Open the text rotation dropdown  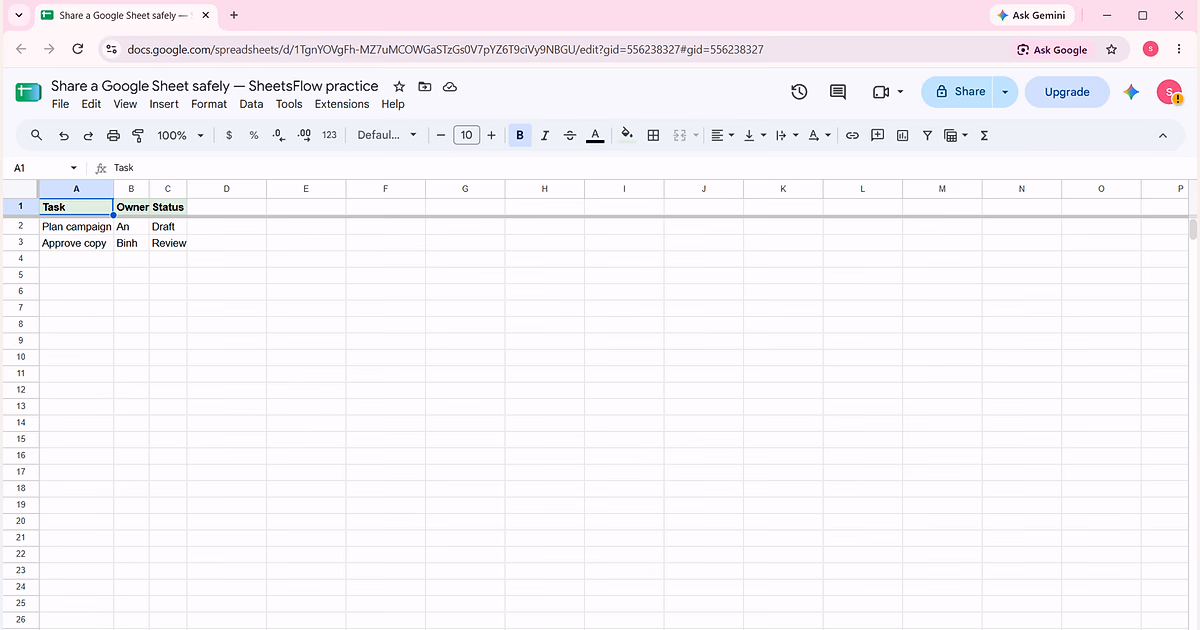818,135
